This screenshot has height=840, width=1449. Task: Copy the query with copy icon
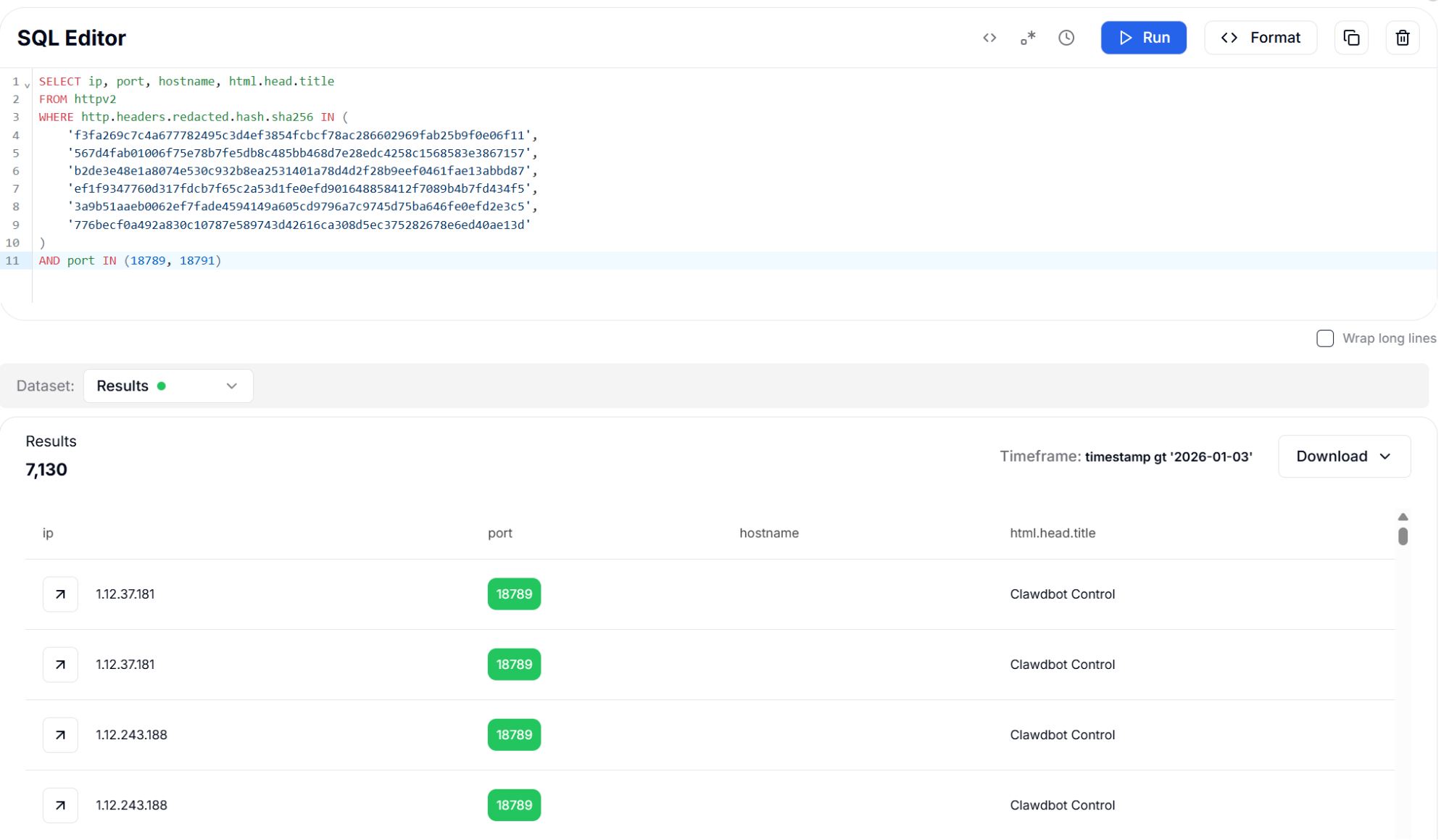pyautogui.click(x=1351, y=38)
